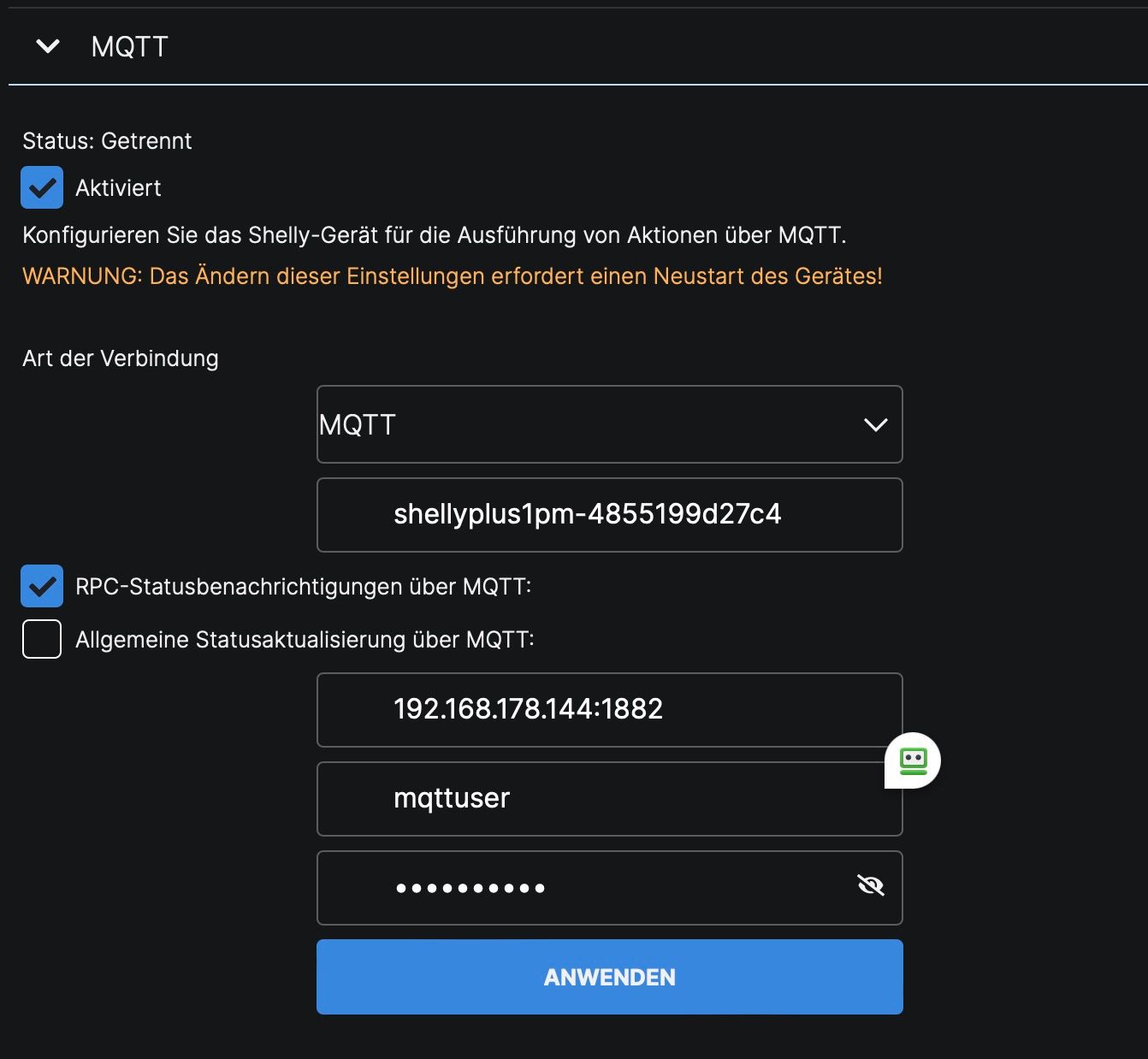Click the orange WARNUNG restart notice
The width and height of the screenshot is (1148, 1059).
452,276
